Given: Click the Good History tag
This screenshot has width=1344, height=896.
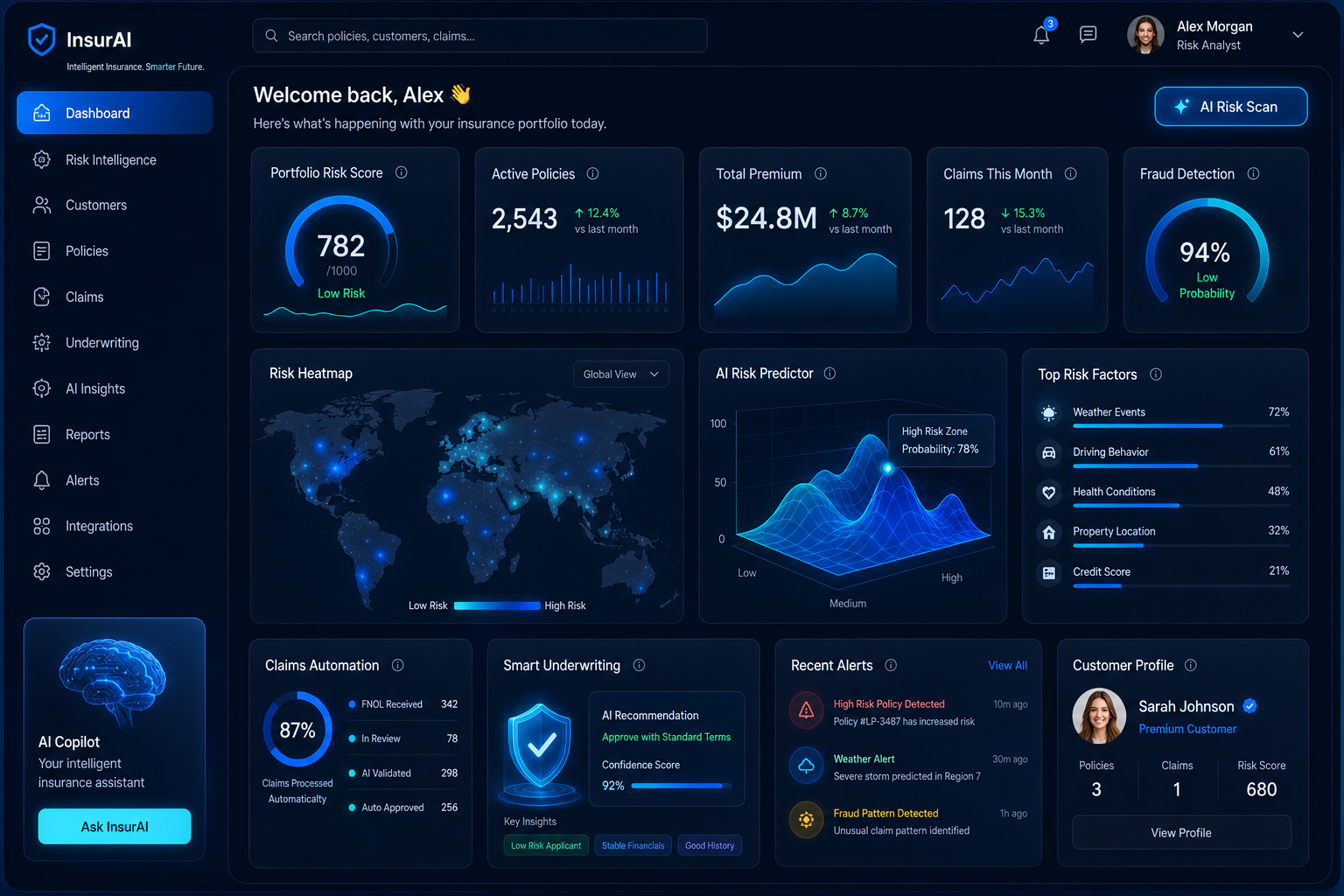Looking at the screenshot, I should point(710,845).
